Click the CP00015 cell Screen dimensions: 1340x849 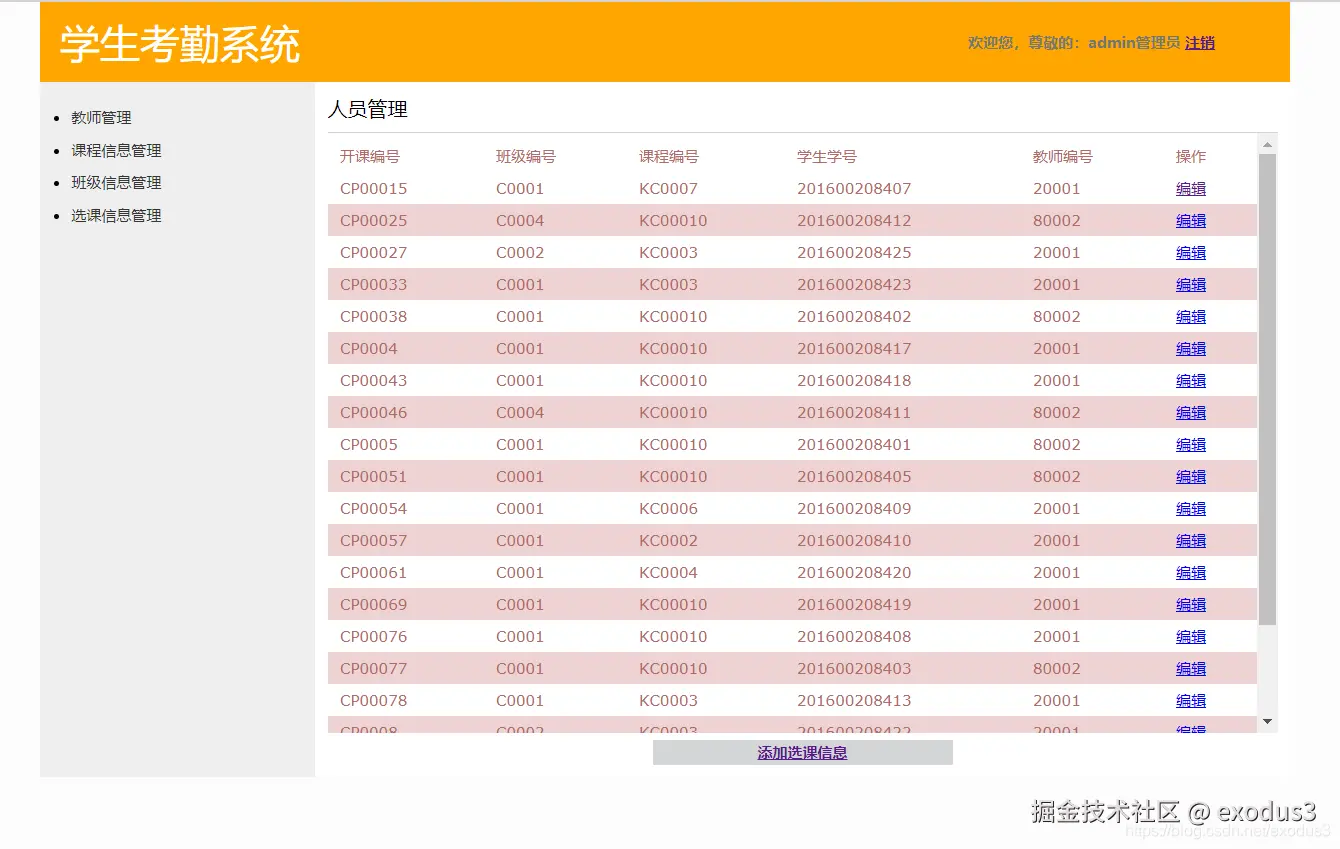coord(374,189)
